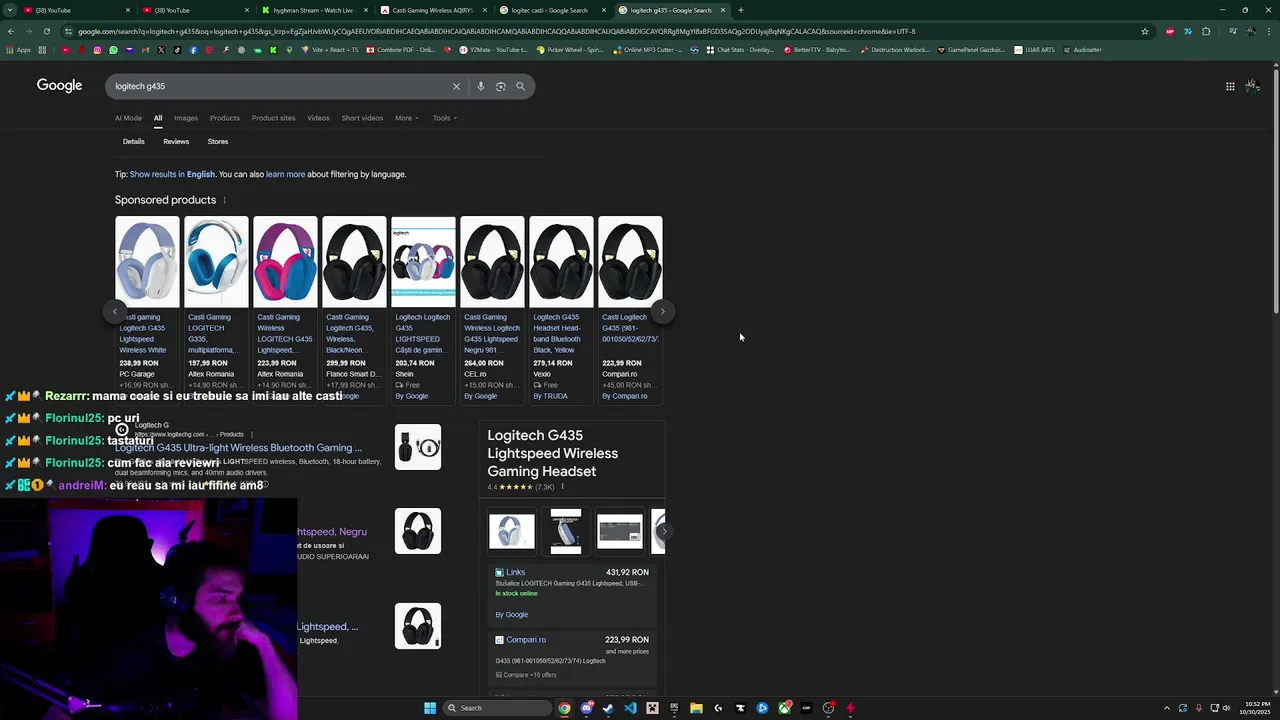Open the logitech.com result options menu

tap(252, 434)
